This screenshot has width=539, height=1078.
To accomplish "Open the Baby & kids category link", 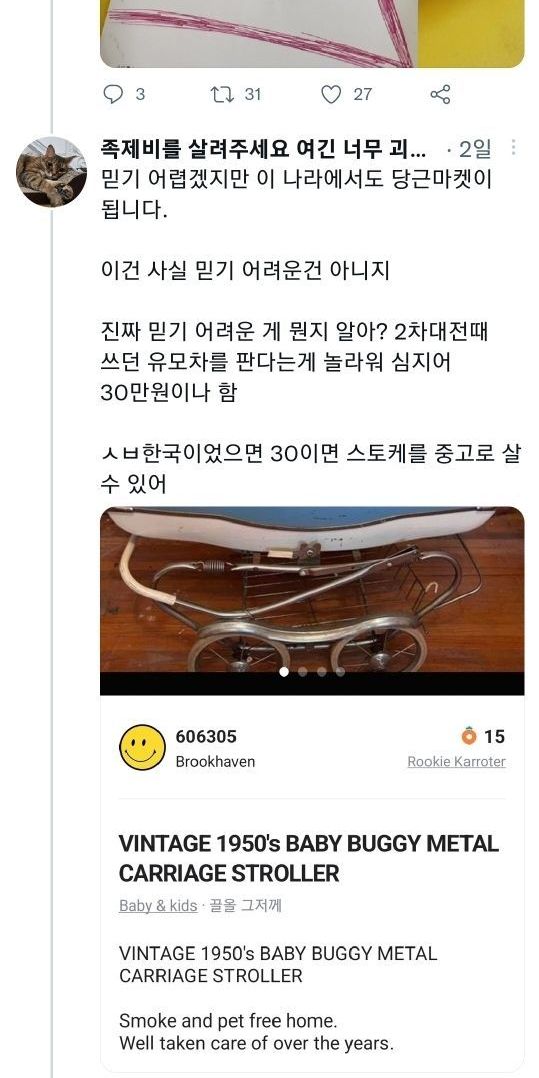I will coord(158,906).
